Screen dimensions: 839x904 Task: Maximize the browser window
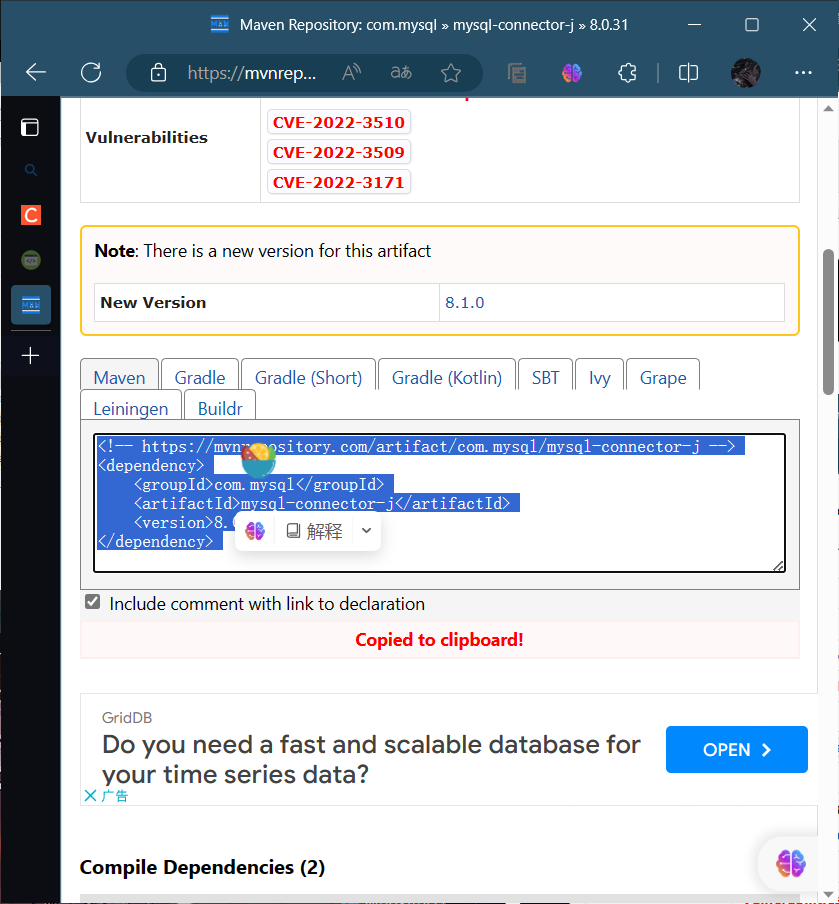point(752,25)
